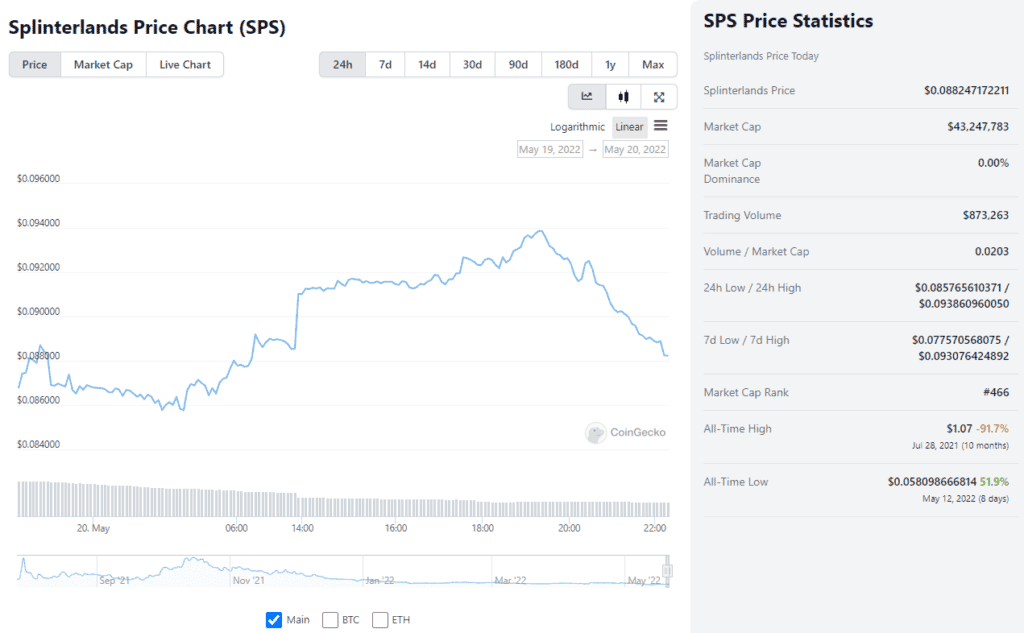Image resolution: width=1024 pixels, height=633 pixels.
Task: Expand chart to fullscreen mode
Action: tap(657, 97)
